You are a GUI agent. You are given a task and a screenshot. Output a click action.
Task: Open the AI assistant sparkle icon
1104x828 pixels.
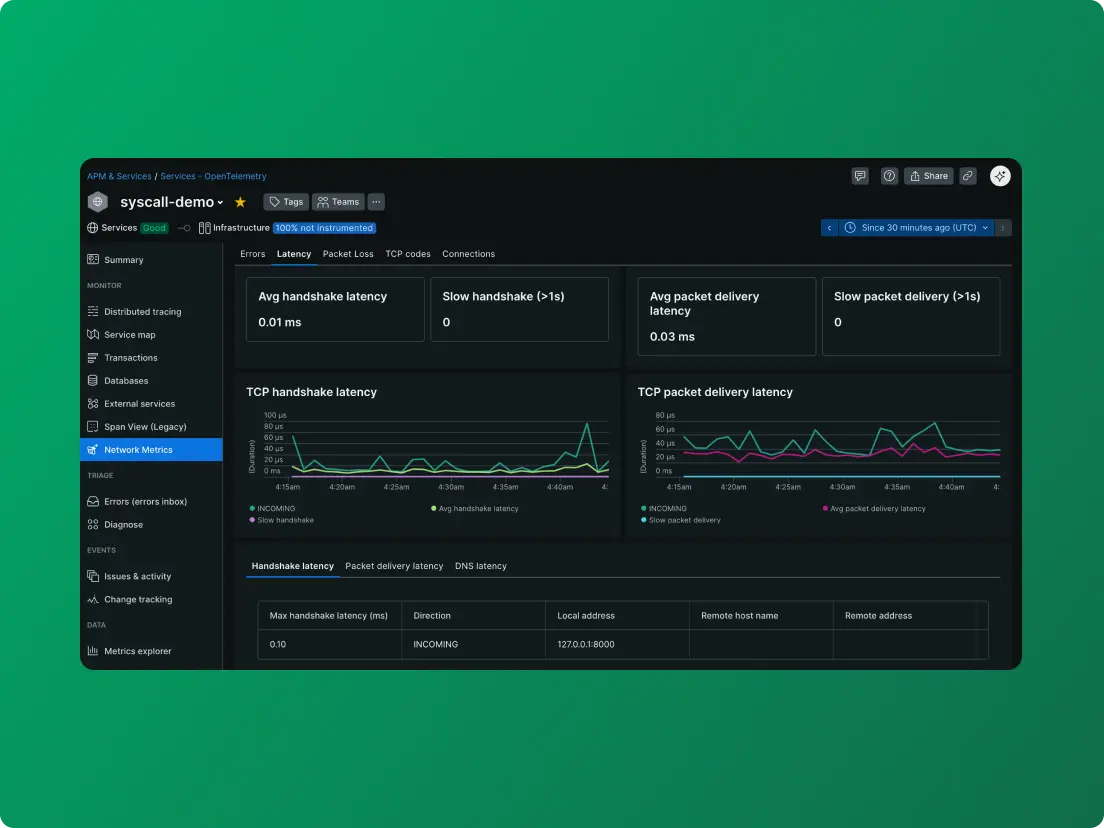tap(1000, 176)
